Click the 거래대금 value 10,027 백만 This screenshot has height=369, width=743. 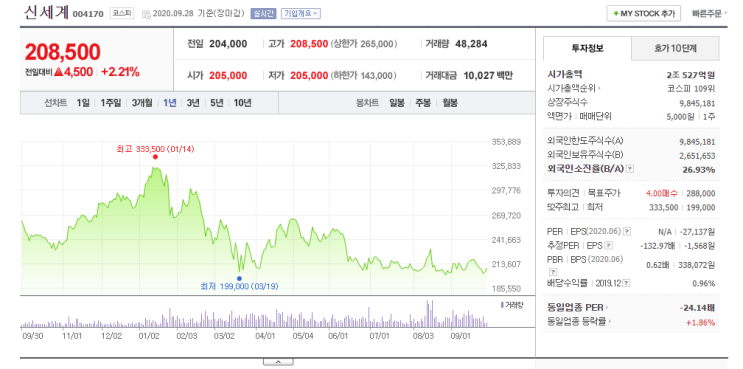point(488,75)
